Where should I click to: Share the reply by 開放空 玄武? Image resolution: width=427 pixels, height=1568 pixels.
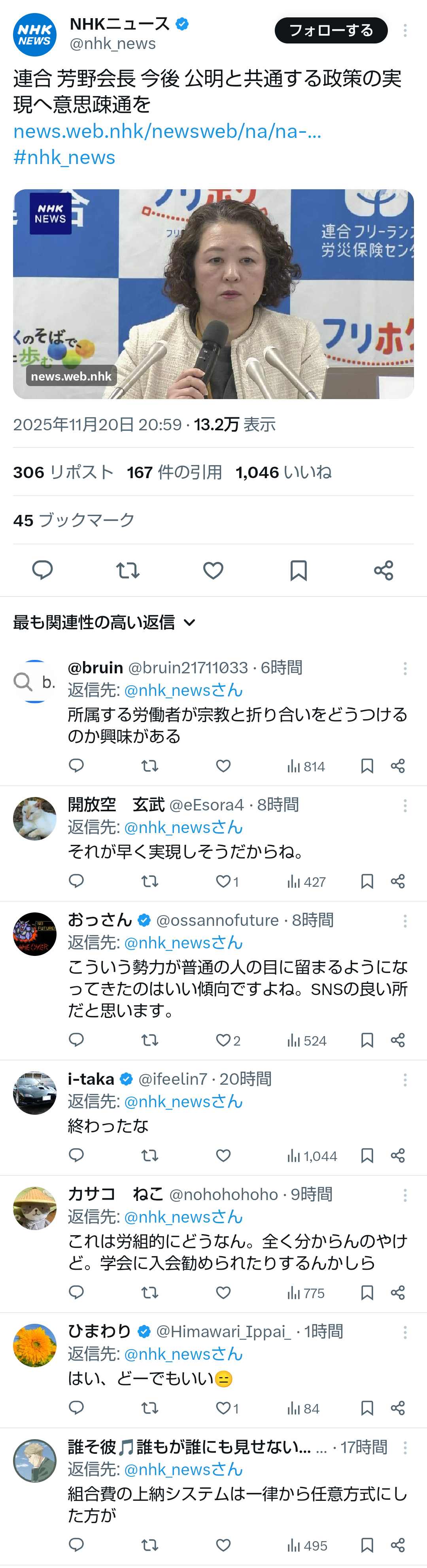tap(398, 881)
